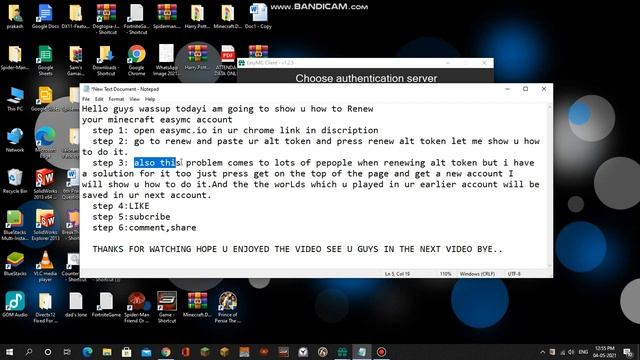Click the blank text area below the last line
The image size is (640, 360).
(x=314, y=262)
